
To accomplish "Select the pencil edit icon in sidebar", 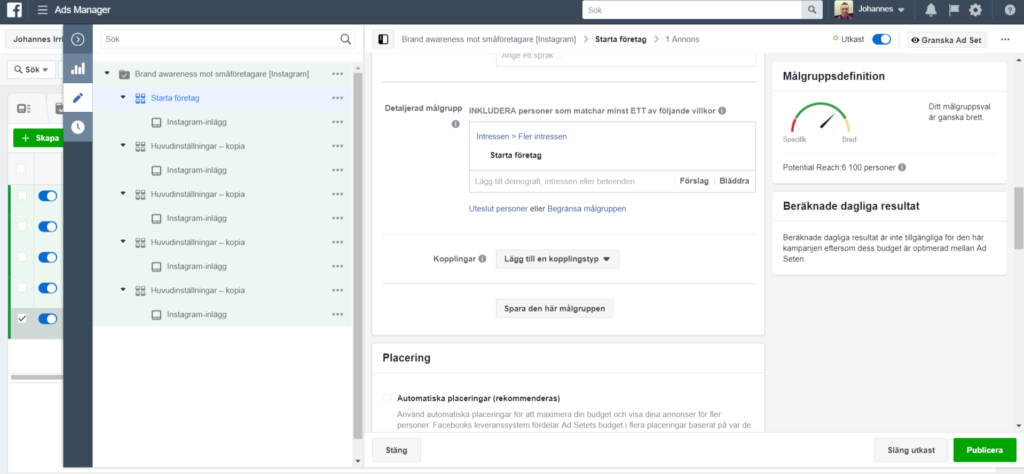I will pyautogui.click(x=77, y=98).
